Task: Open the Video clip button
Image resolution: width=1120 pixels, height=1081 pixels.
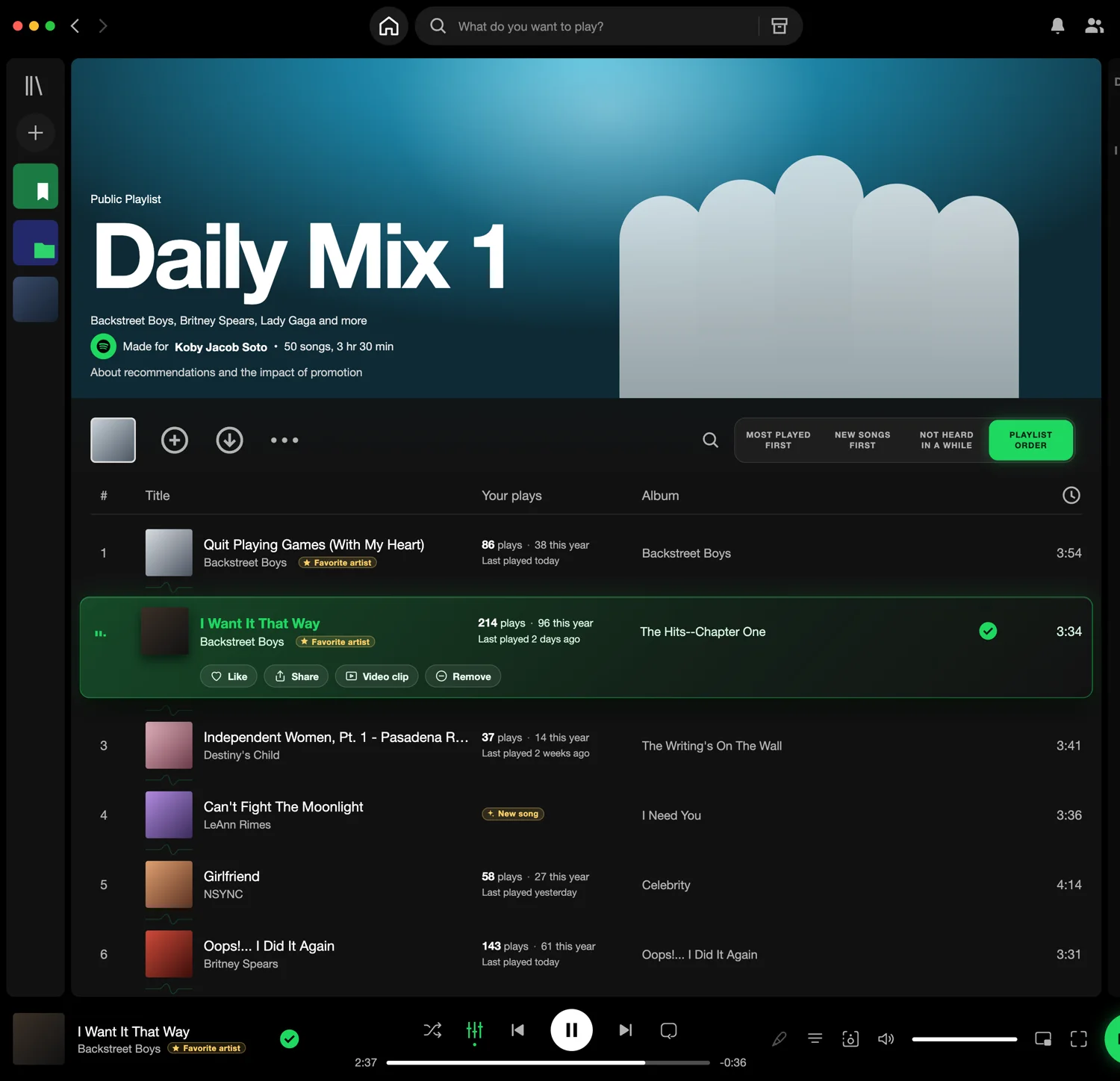Action: coord(377,676)
